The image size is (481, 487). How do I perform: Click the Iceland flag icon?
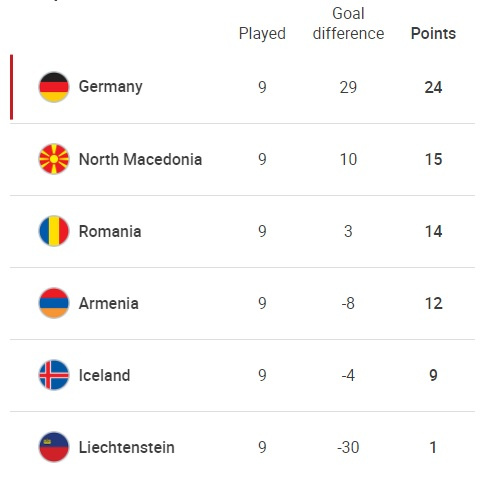[x=54, y=375]
